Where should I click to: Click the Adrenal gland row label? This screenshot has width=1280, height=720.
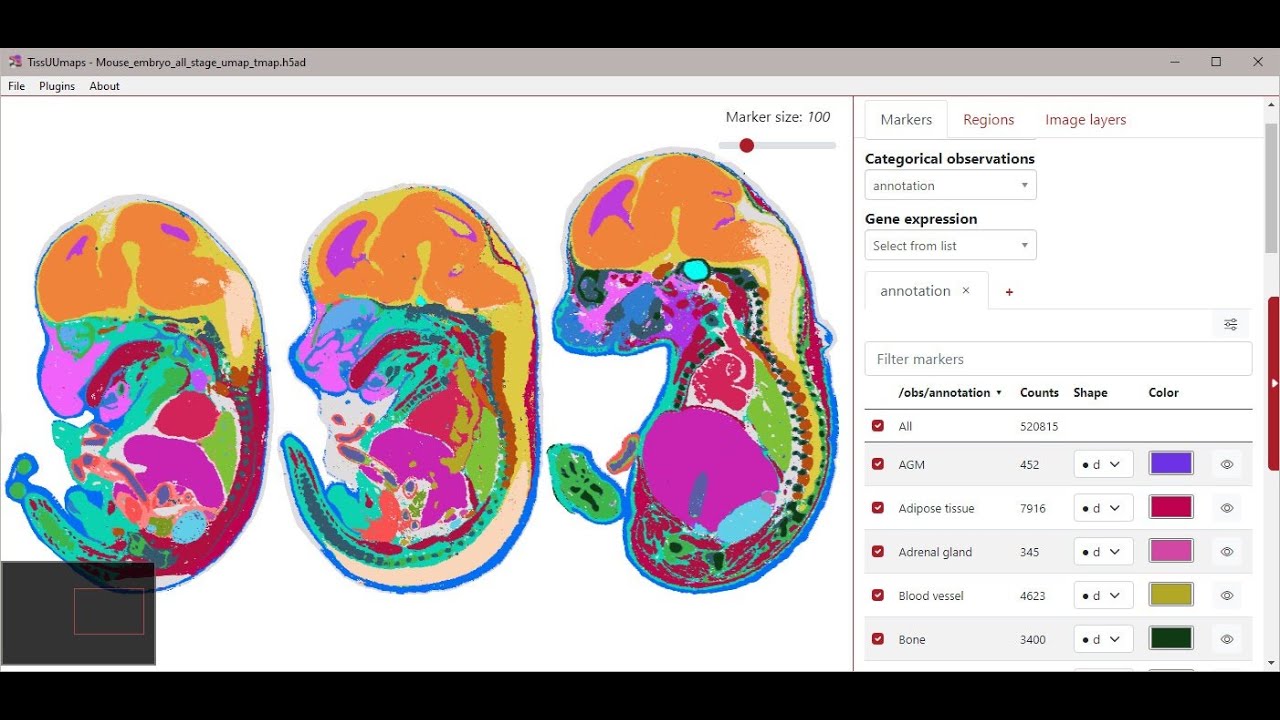tap(935, 552)
